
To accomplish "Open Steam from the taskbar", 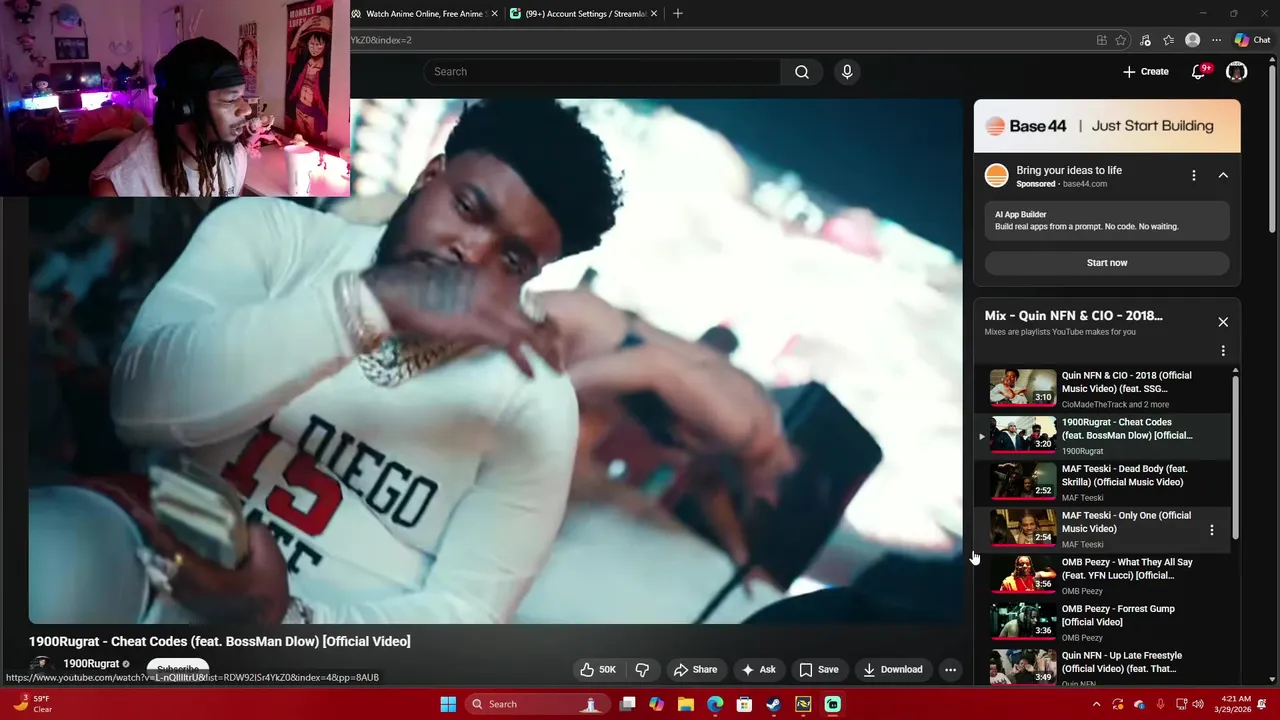I will point(773,704).
